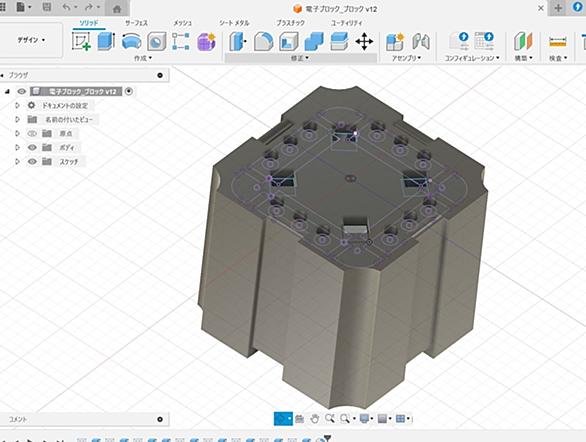586x442 pixels.
Task: Select the Hole tool
Action: point(157,41)
